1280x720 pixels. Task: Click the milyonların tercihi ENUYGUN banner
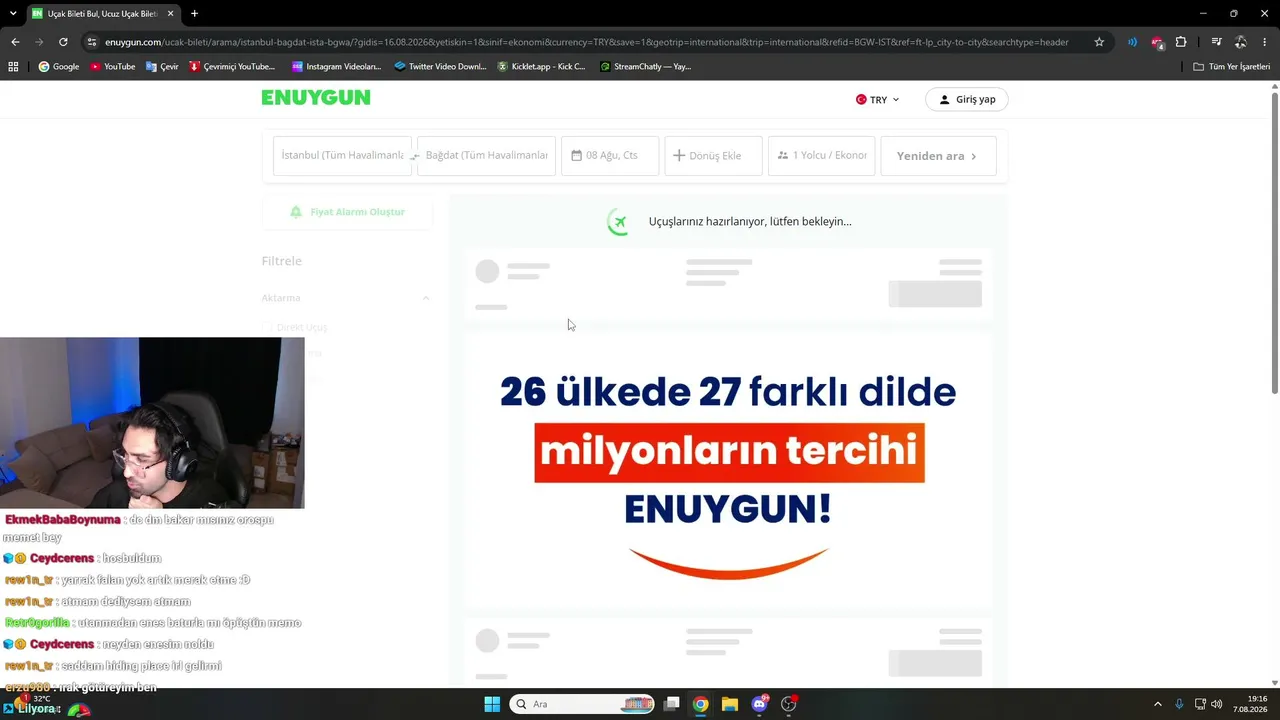[x=728, y=472]
